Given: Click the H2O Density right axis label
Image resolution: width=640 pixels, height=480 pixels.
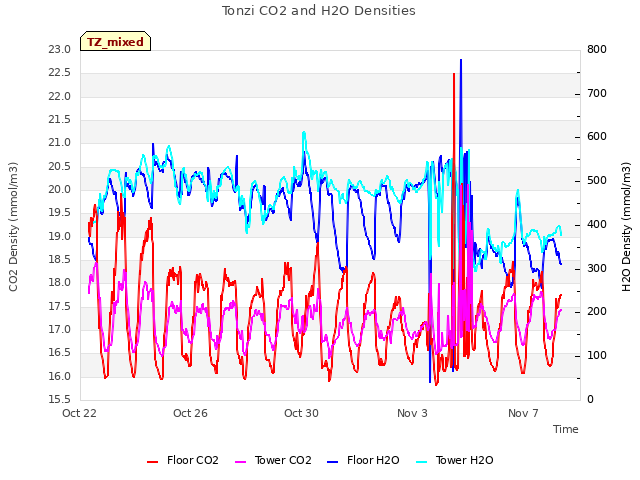Looking at the screenshot, I should (x=626, y=227).
